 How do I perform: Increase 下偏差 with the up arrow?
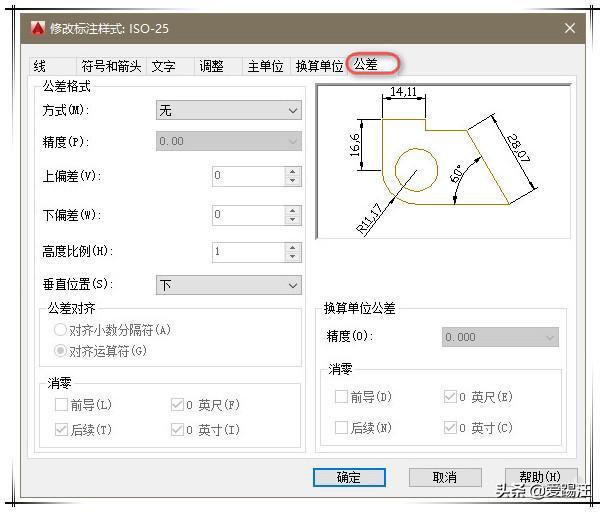(x=293, y=210)
